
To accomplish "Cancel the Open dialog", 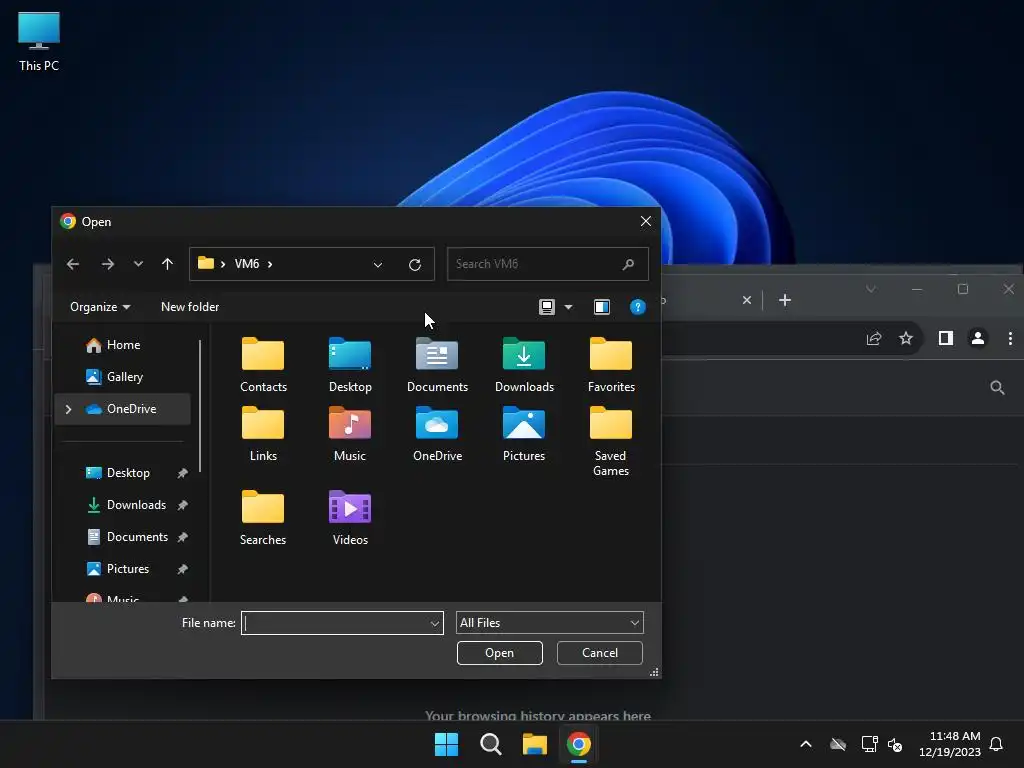I will tap(600, 653).
